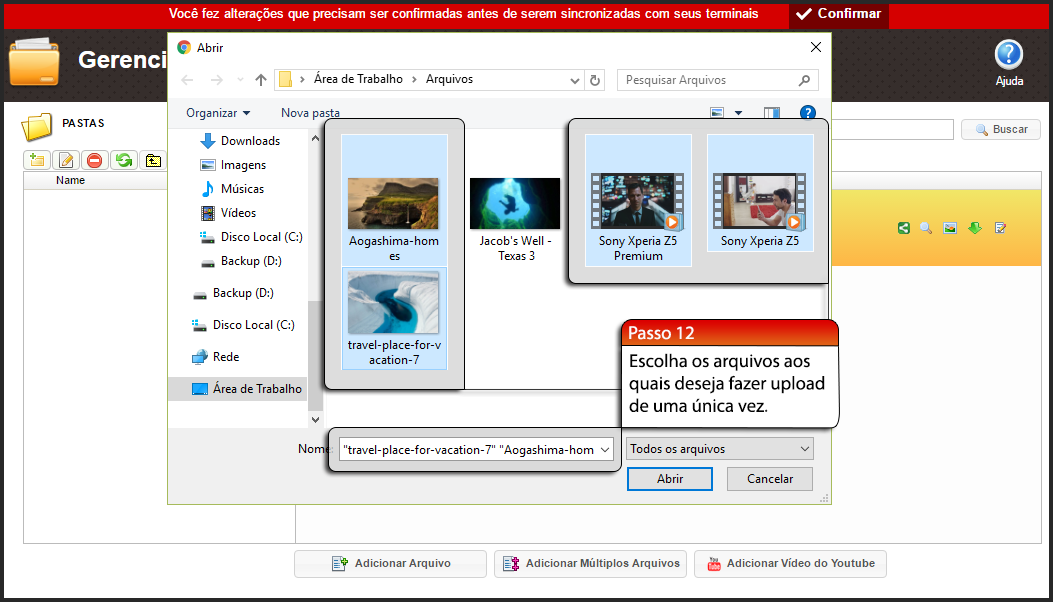The width and height of the screenshot is (1053, 602).
Task: Create a new folder in the PASTAS panel
Action: (x=36, y=159)
